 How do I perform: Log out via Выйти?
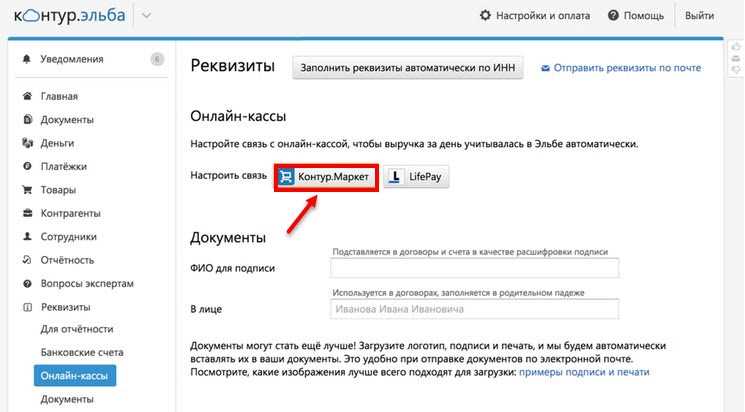699,16
